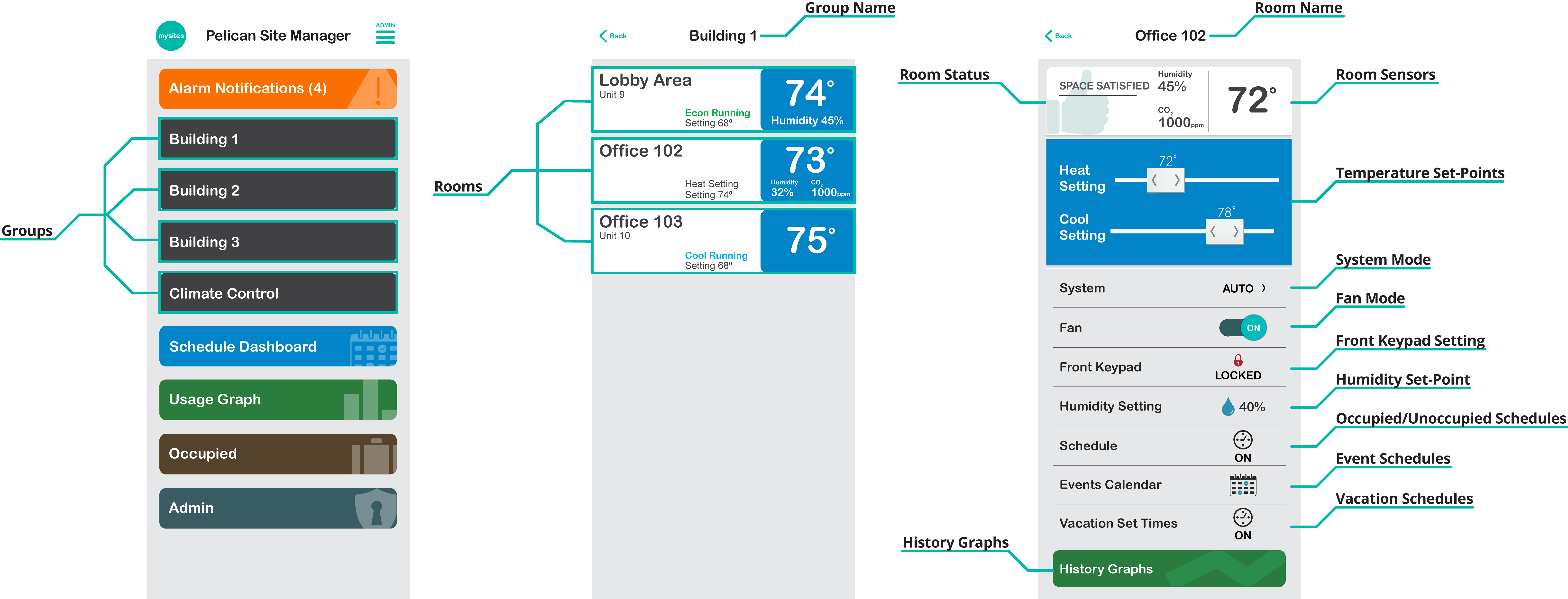
Task: Click the CO2 1000ppm sensor reading
Action: pyautogui.click(x=1180, y=118)
